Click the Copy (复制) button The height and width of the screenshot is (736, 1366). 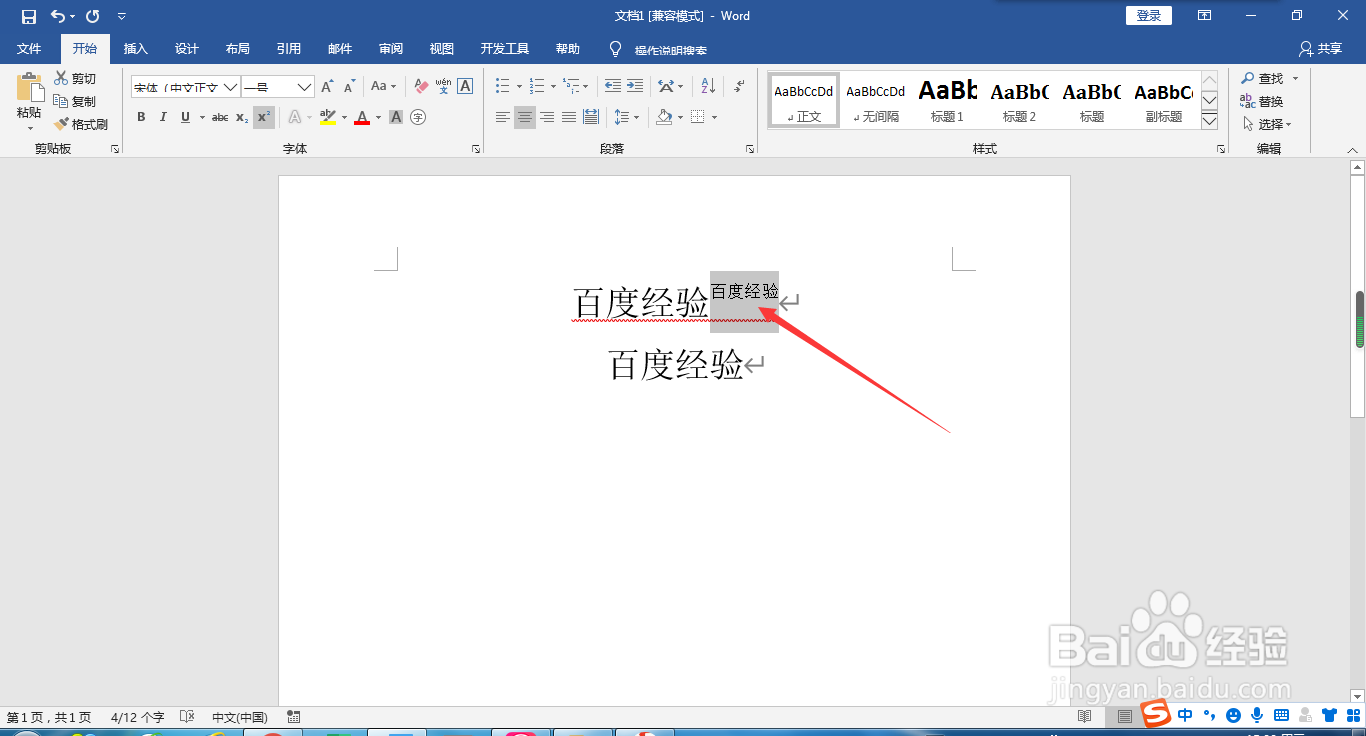[x=75, y=101]
